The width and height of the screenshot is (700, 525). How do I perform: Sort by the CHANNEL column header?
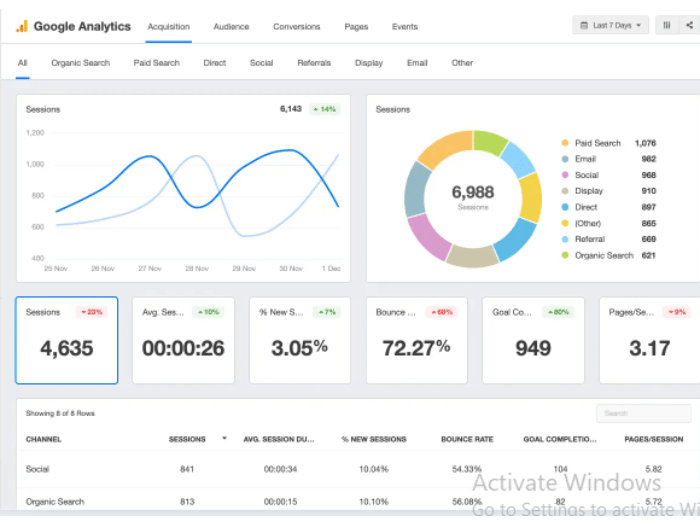click(x=43, y=439)
